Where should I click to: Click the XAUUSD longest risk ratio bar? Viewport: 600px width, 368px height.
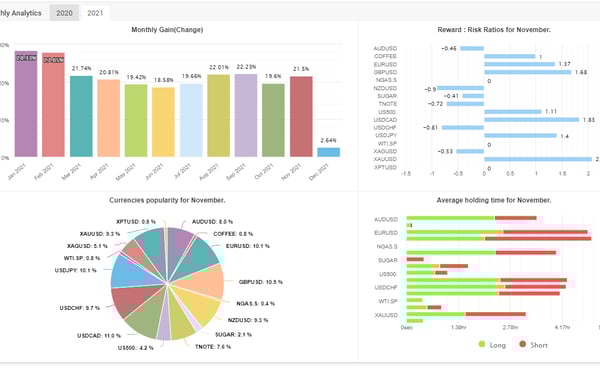tap(538, 159)
